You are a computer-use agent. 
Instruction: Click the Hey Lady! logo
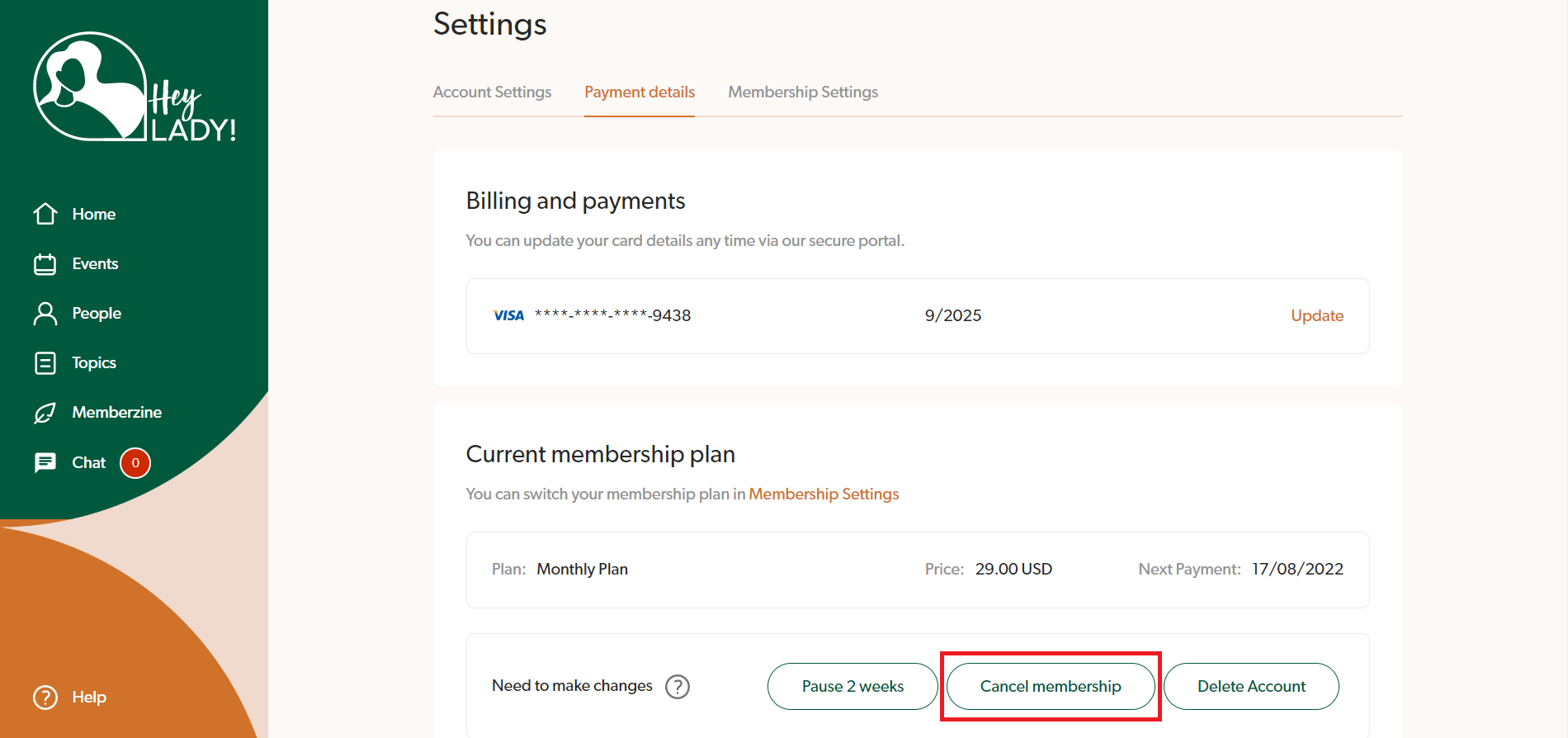(x=135, y=88)
